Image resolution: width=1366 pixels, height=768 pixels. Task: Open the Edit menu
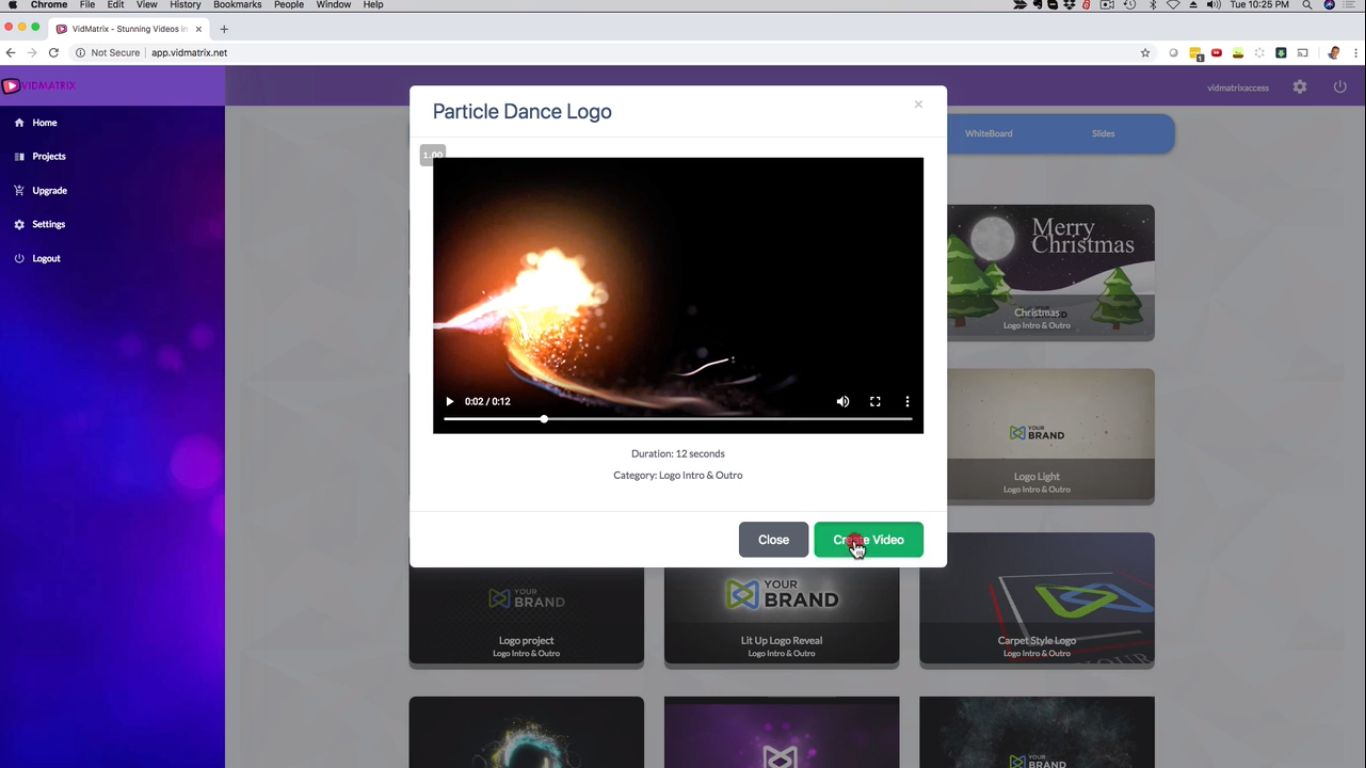click(116, 5)
